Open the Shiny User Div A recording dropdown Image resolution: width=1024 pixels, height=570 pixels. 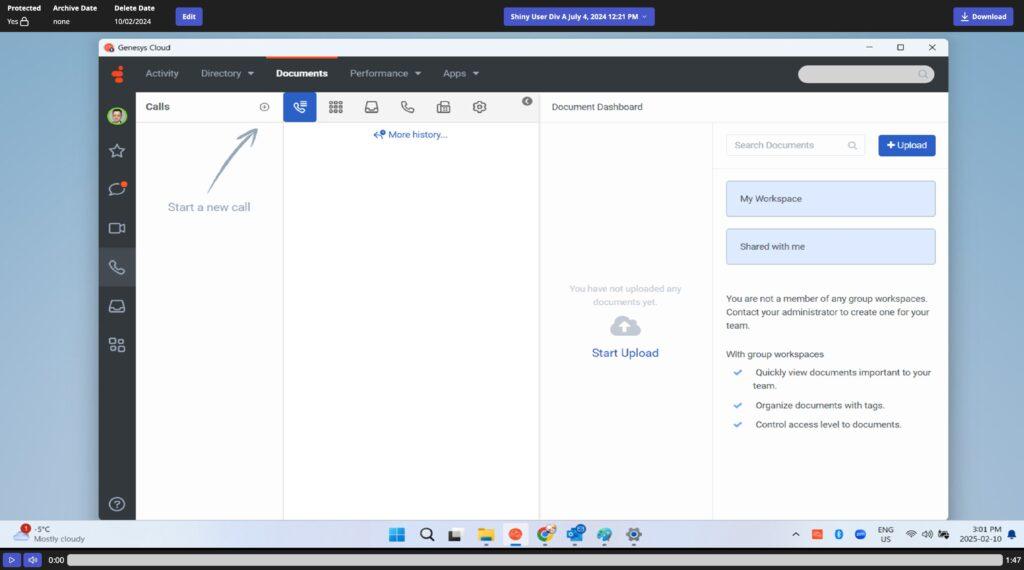pyautogui.click(x=579, y=16)
